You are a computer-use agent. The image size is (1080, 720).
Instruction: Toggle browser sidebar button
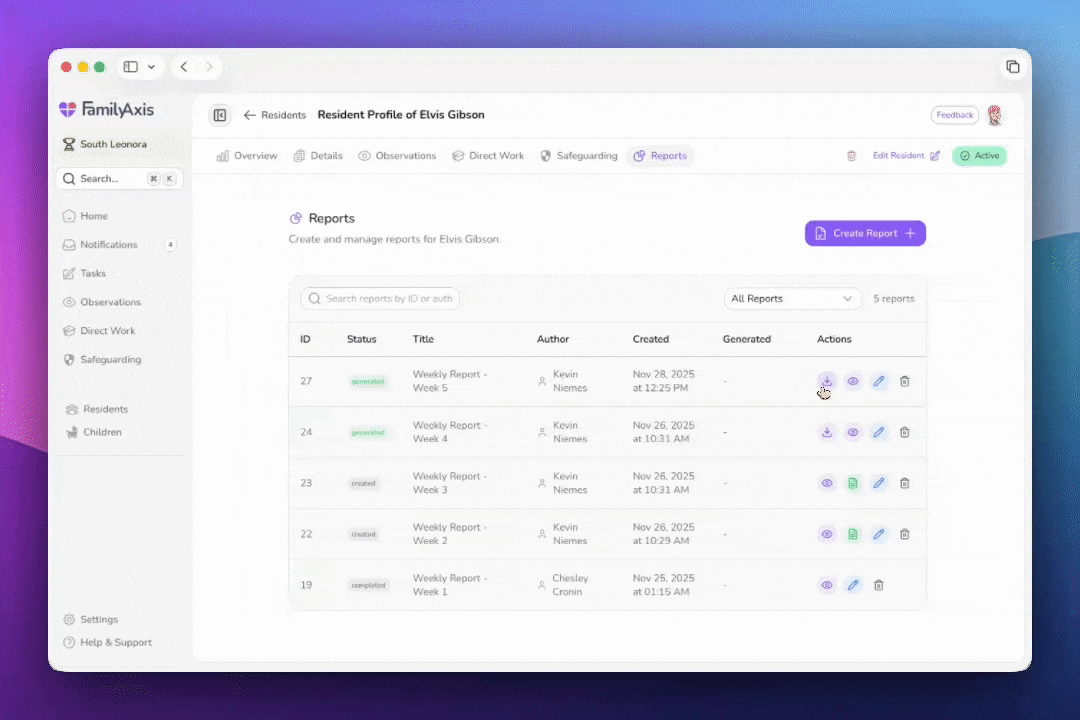130,67
